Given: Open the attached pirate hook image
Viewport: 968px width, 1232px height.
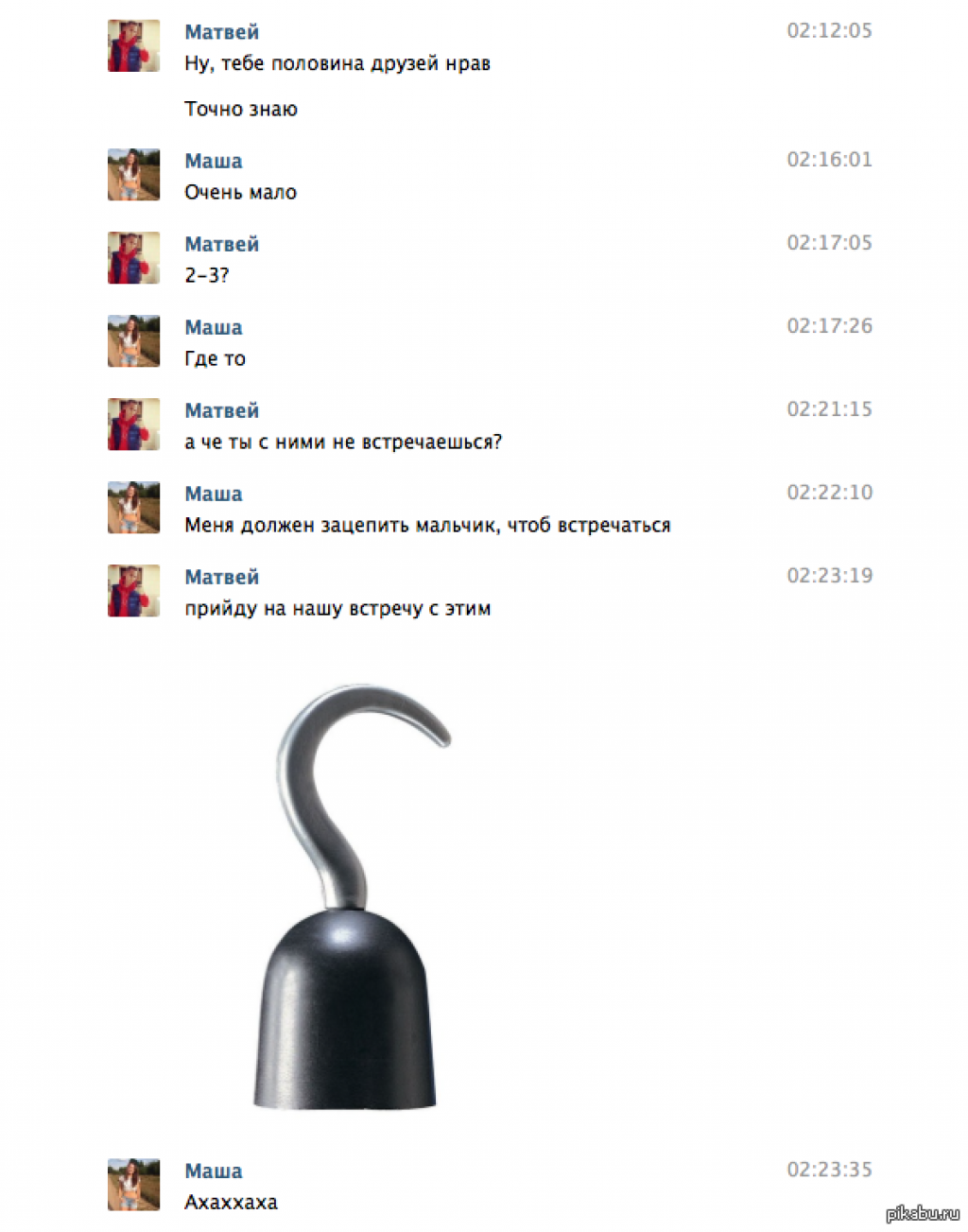Looking at the screenshot, I should (x=350, y=895).
